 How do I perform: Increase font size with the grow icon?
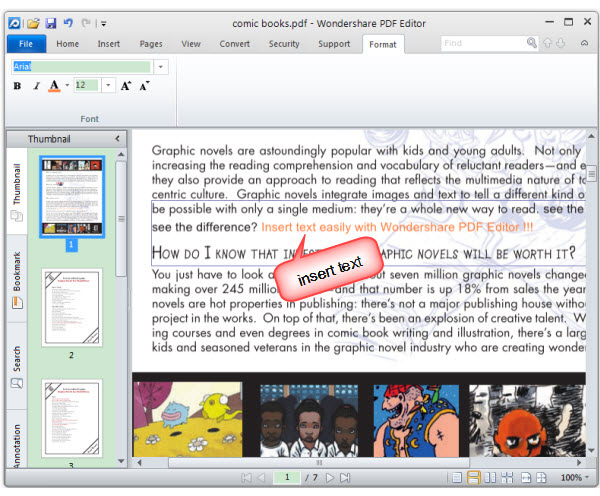point(126,86)
